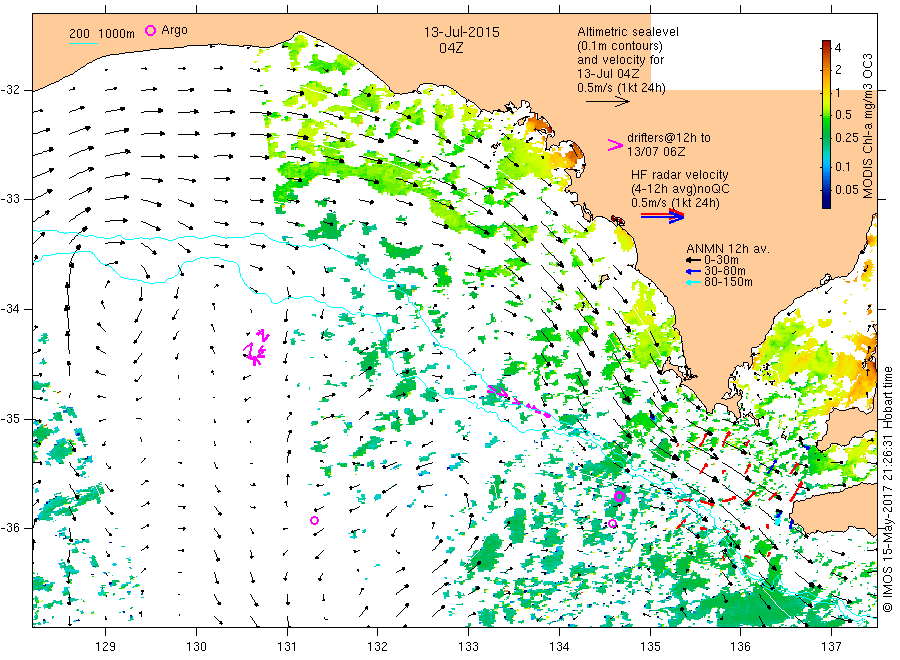Click the cyan 80-150m ANMN legend arrow
The image size is (900, 660).
694,282
